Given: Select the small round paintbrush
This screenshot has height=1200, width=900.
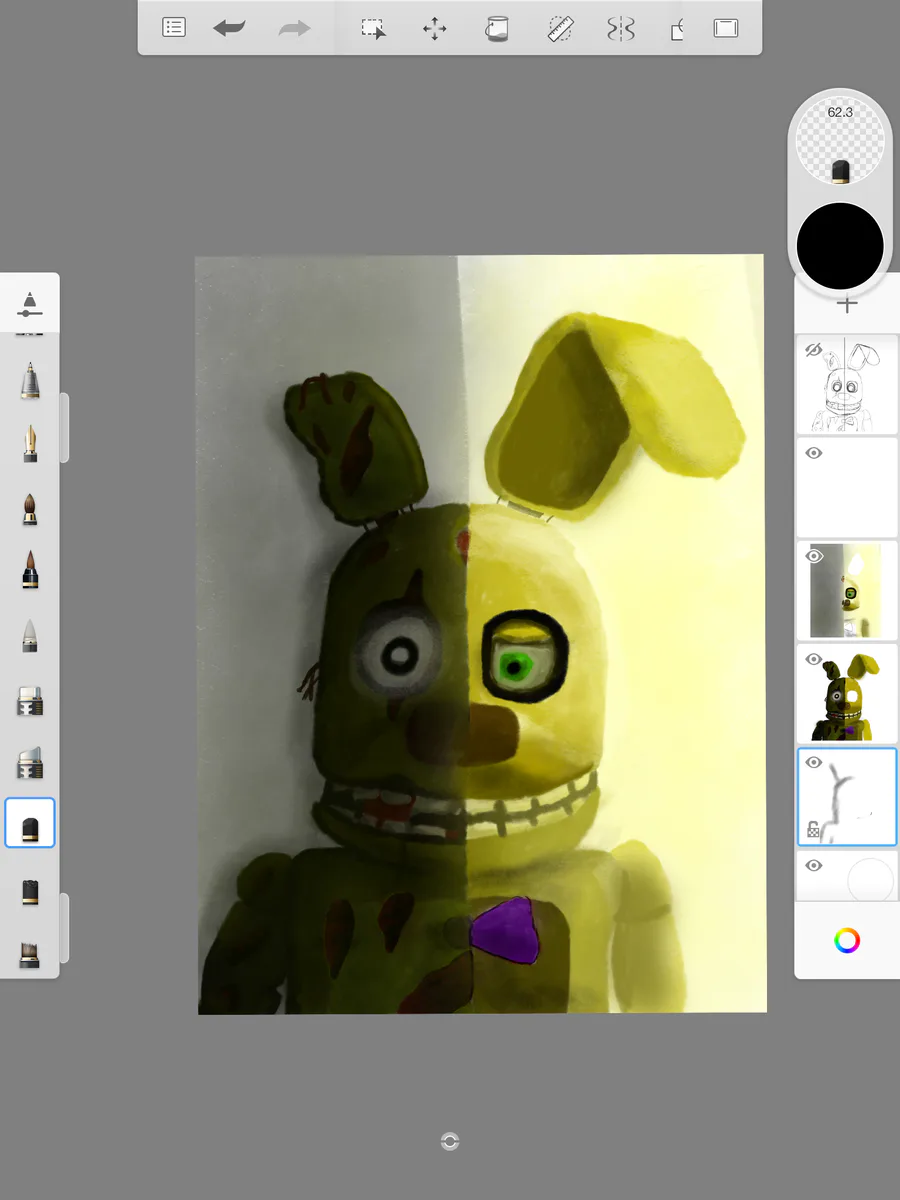Looking at the screenshot, I should point(30,508).
